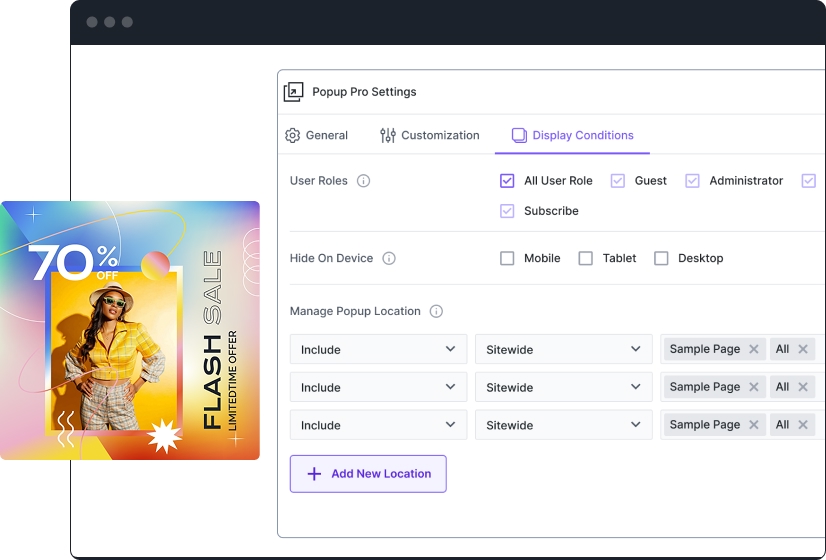Remove Sample Page tag in third location row
Viewport: 826px width, 560px height.
[x=754, y=425]
